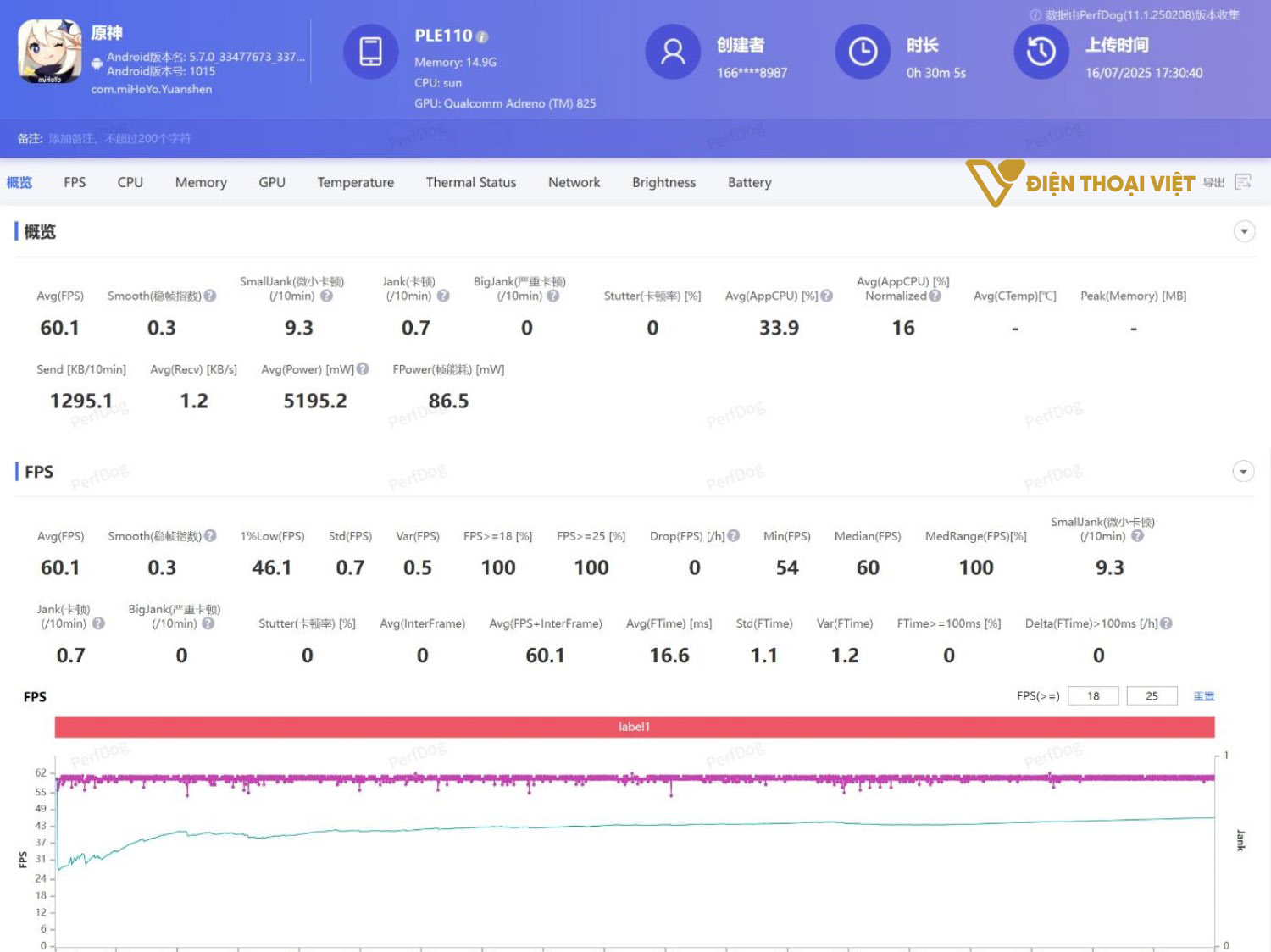This screenshot has width=1271, height=952.
Task: Click the FPS threshold field showing 18
Action: point(1093,696)
